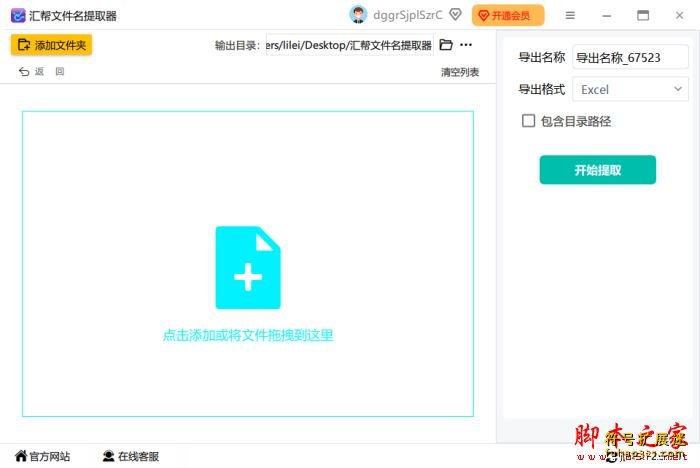Open the three-dots more options icon
This screenshot has height=468, width=700.
pyautogui.click(x=466, y=45)
